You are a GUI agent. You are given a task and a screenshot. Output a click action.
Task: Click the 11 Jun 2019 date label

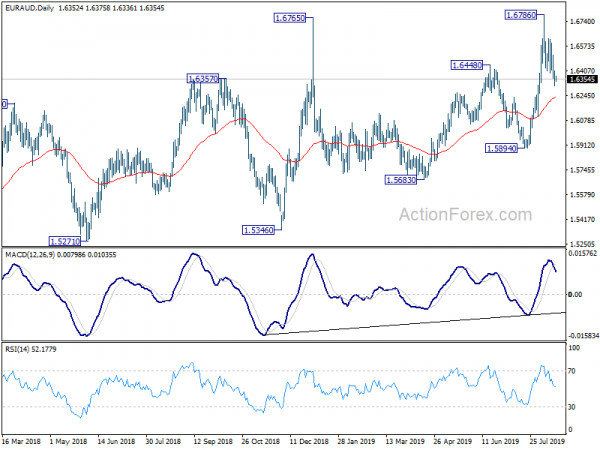coord(500,441)
